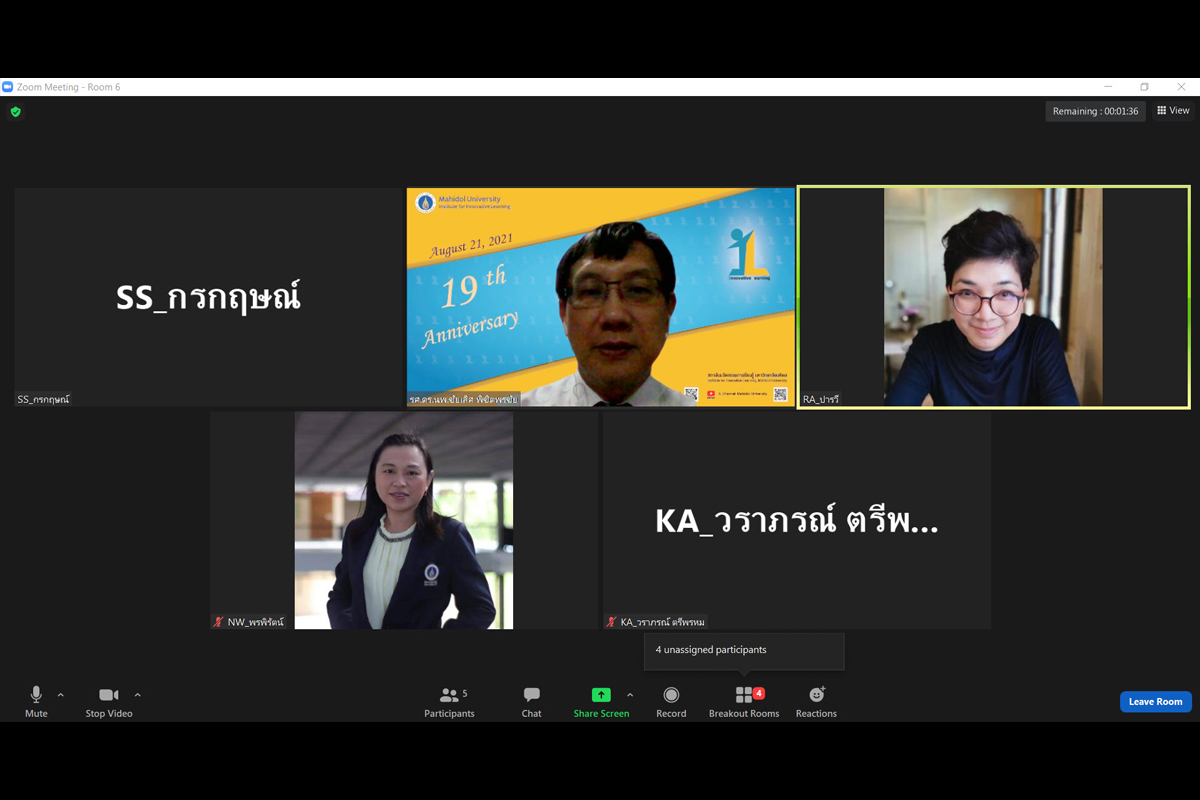
Task: Click the green Share Screen icon
Action: pos(601,695)
